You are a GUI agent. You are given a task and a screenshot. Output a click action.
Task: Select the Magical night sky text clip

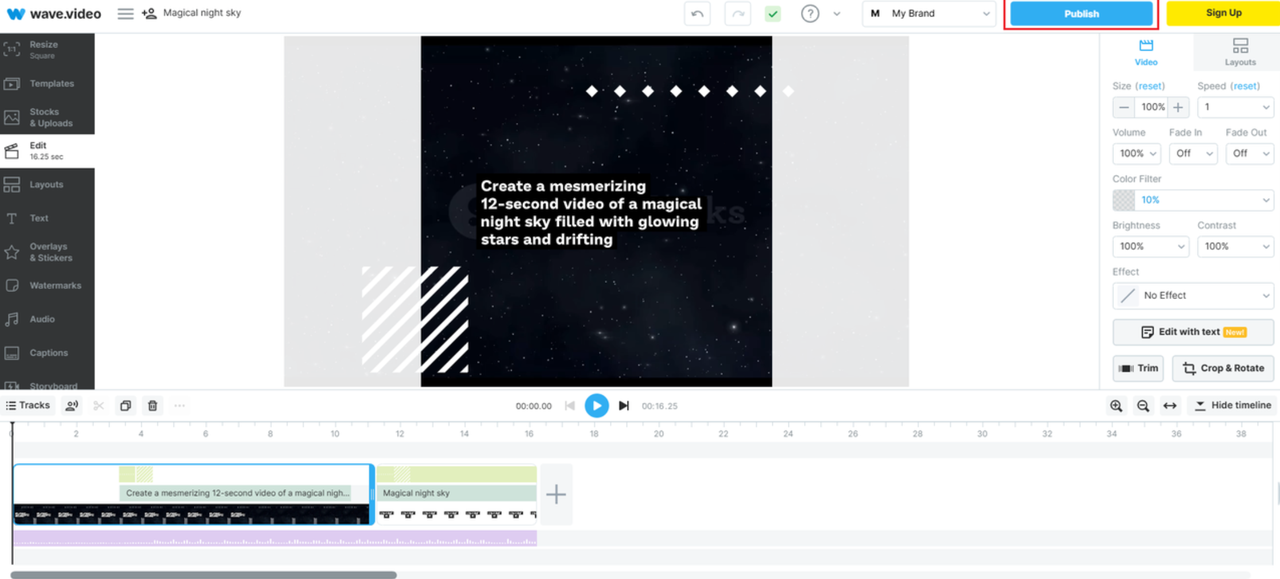tap(457, 493)
